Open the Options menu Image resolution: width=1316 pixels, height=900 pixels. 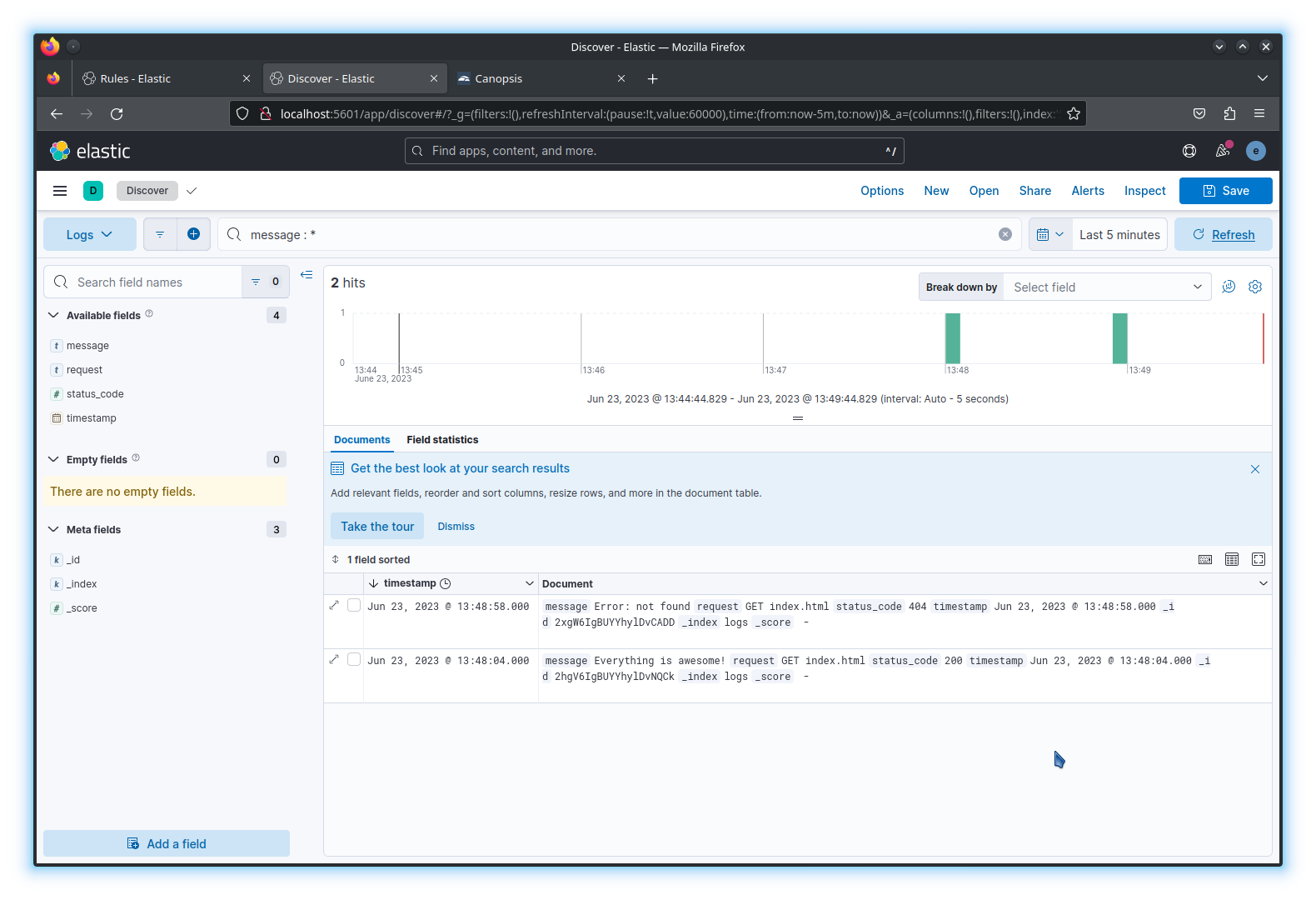point(882,191)
